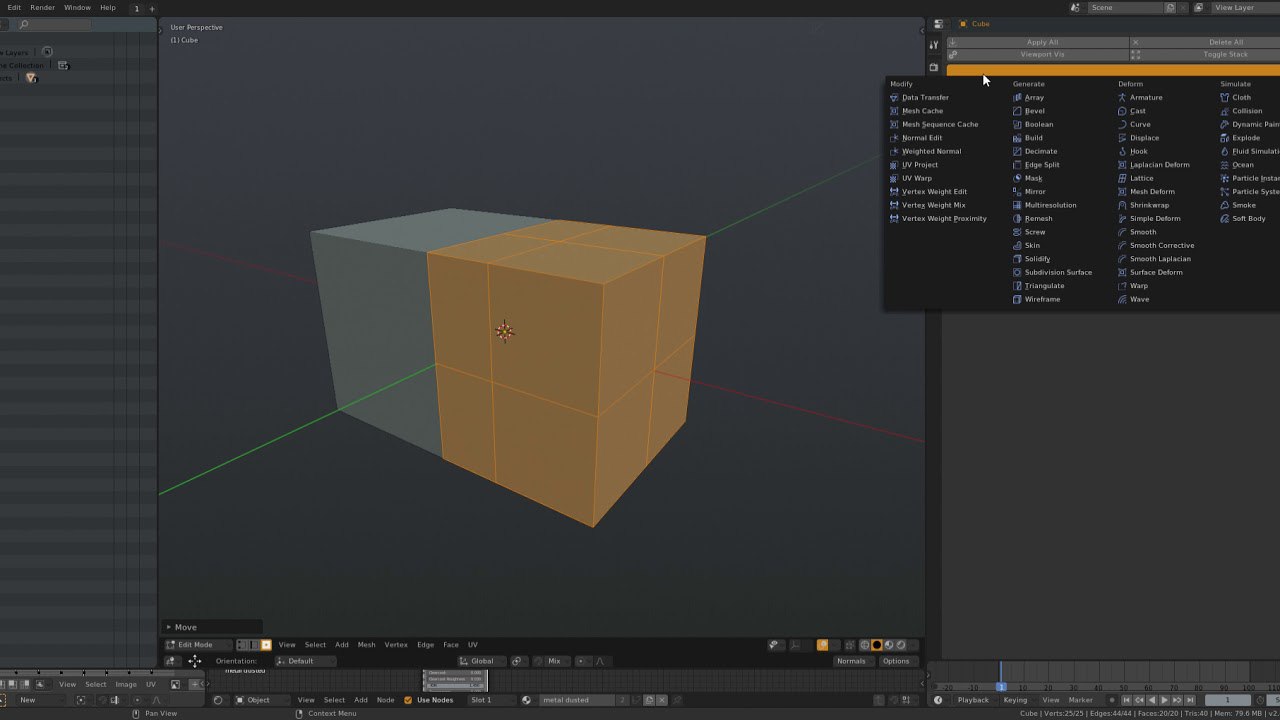The width and height of the screenshot is (1280, 720).
Task: Click the Apply All button
Action: pyautogui.click(x=1041, y=42)
